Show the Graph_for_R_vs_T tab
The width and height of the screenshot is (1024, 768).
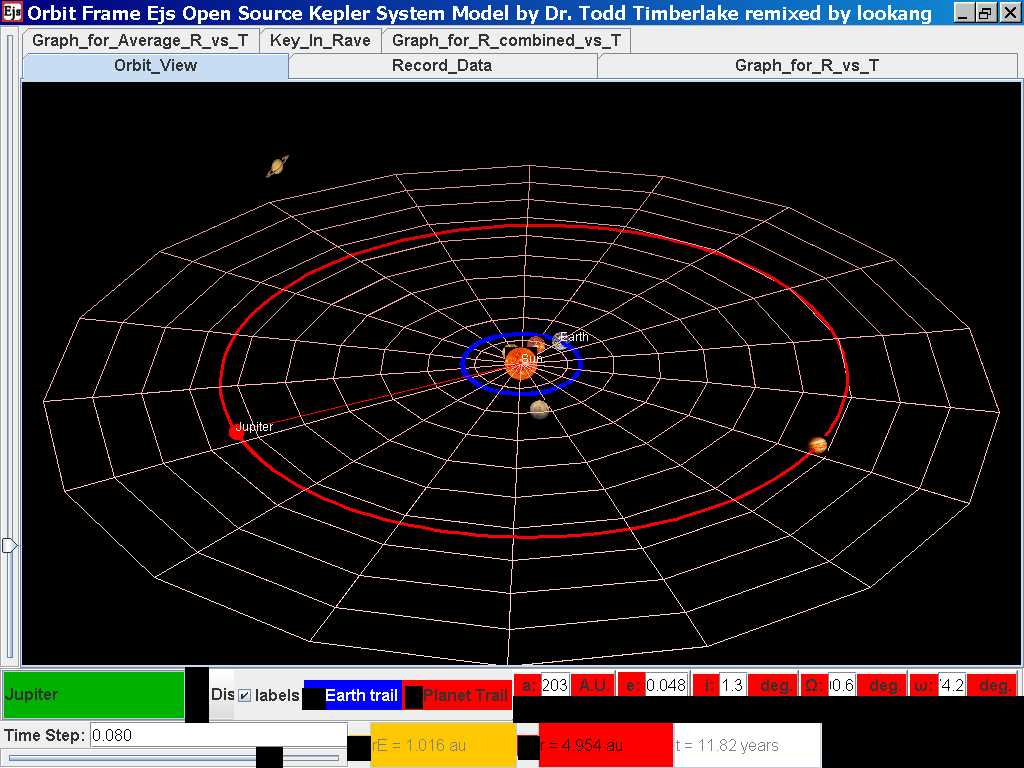tap(807, 65)
